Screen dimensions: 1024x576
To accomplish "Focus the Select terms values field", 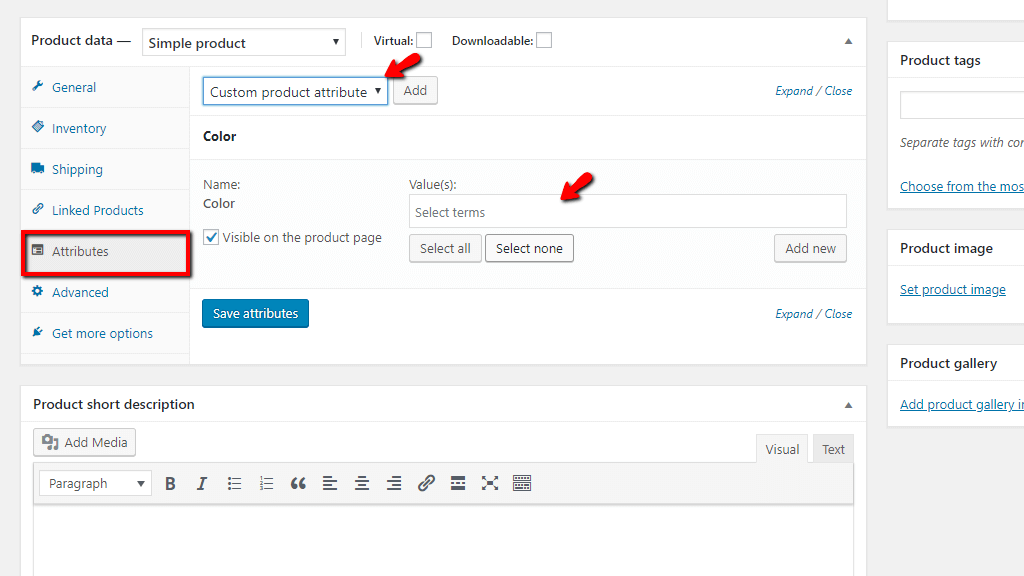I will coord(628,212).
